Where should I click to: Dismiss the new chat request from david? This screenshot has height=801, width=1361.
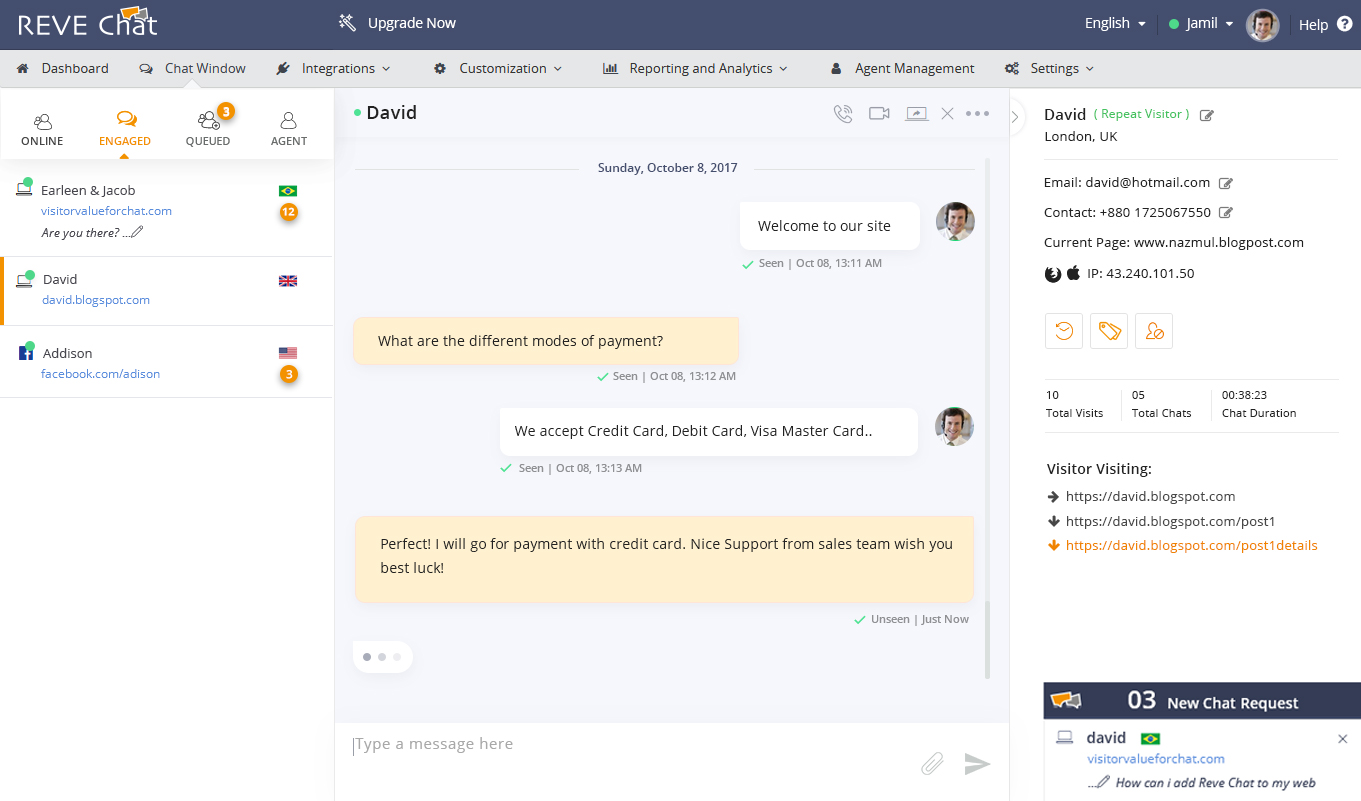point(1342,738)
